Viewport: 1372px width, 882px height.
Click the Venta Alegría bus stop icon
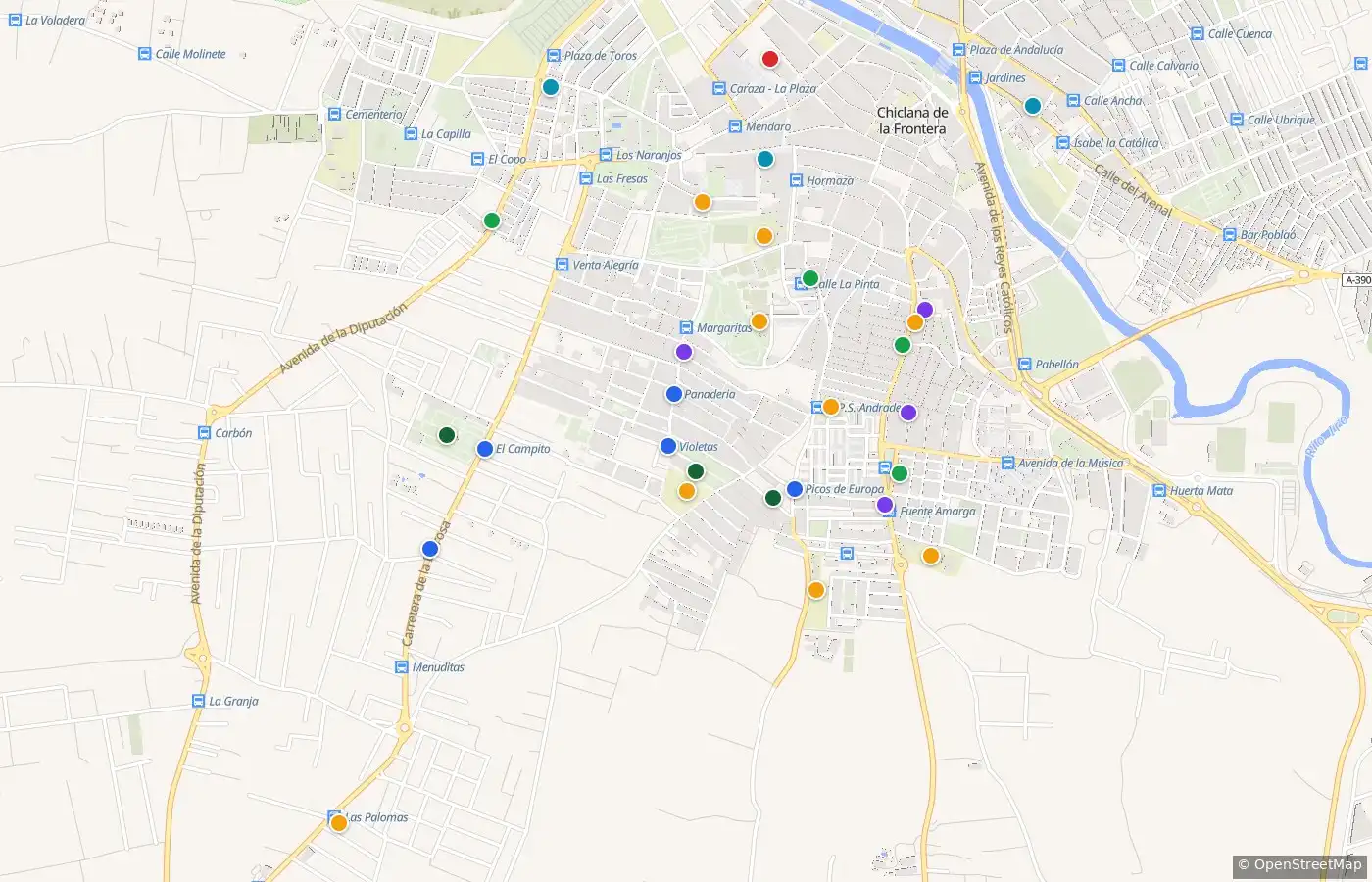562,265
